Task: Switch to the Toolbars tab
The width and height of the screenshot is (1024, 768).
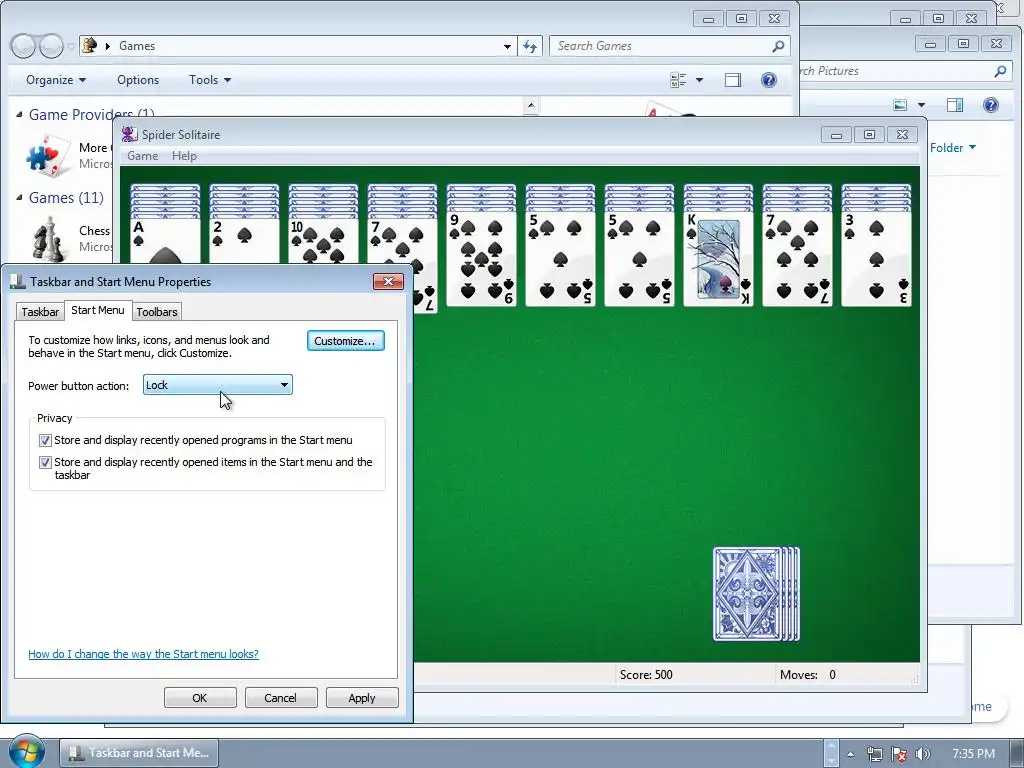Action: pyautogui.click(x=157, y=312)
